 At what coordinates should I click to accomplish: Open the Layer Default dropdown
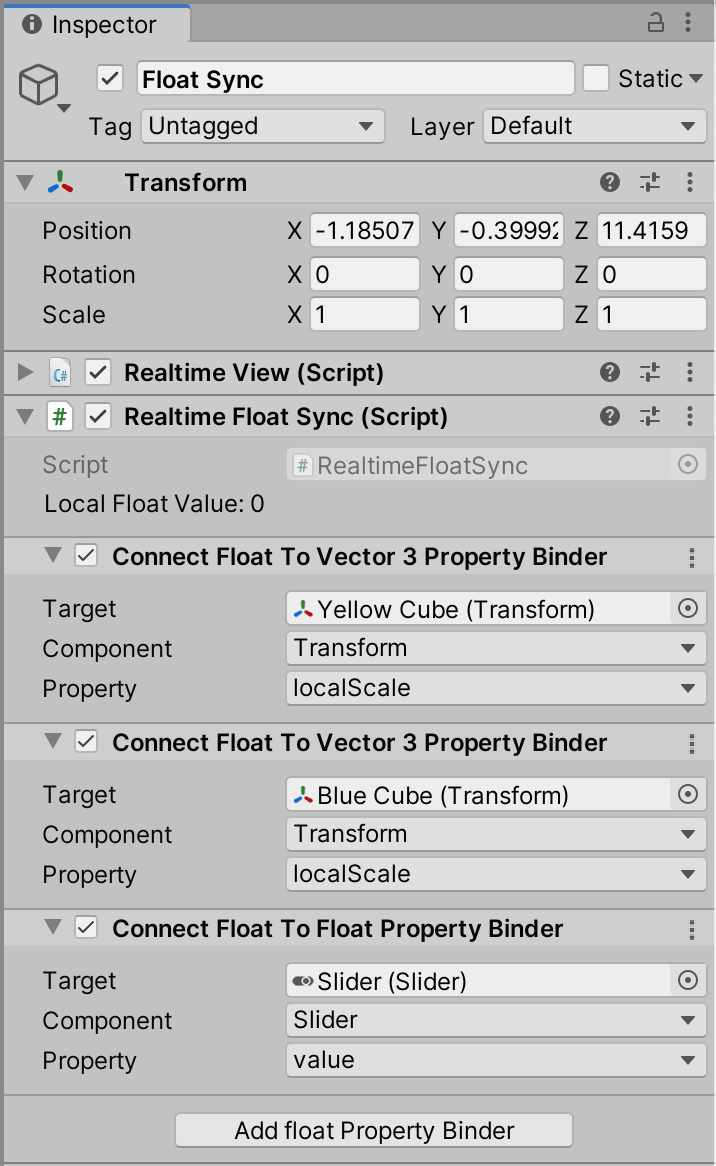click(x=594, y=126)
